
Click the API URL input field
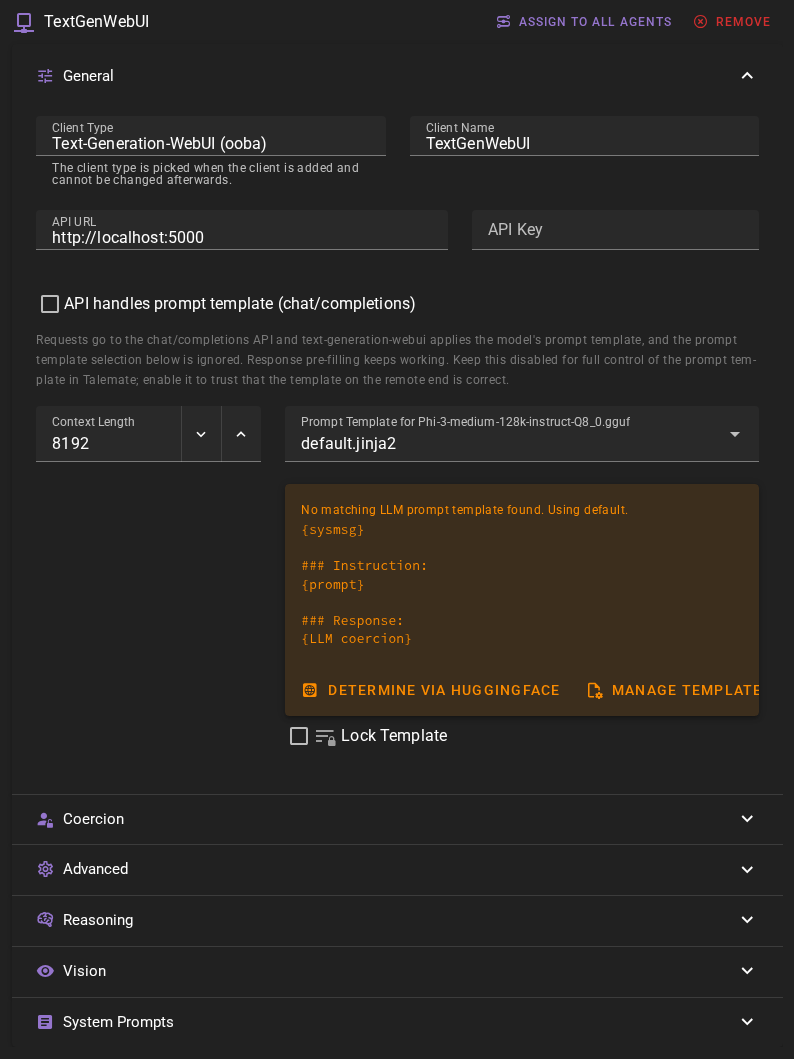[242, 230]
